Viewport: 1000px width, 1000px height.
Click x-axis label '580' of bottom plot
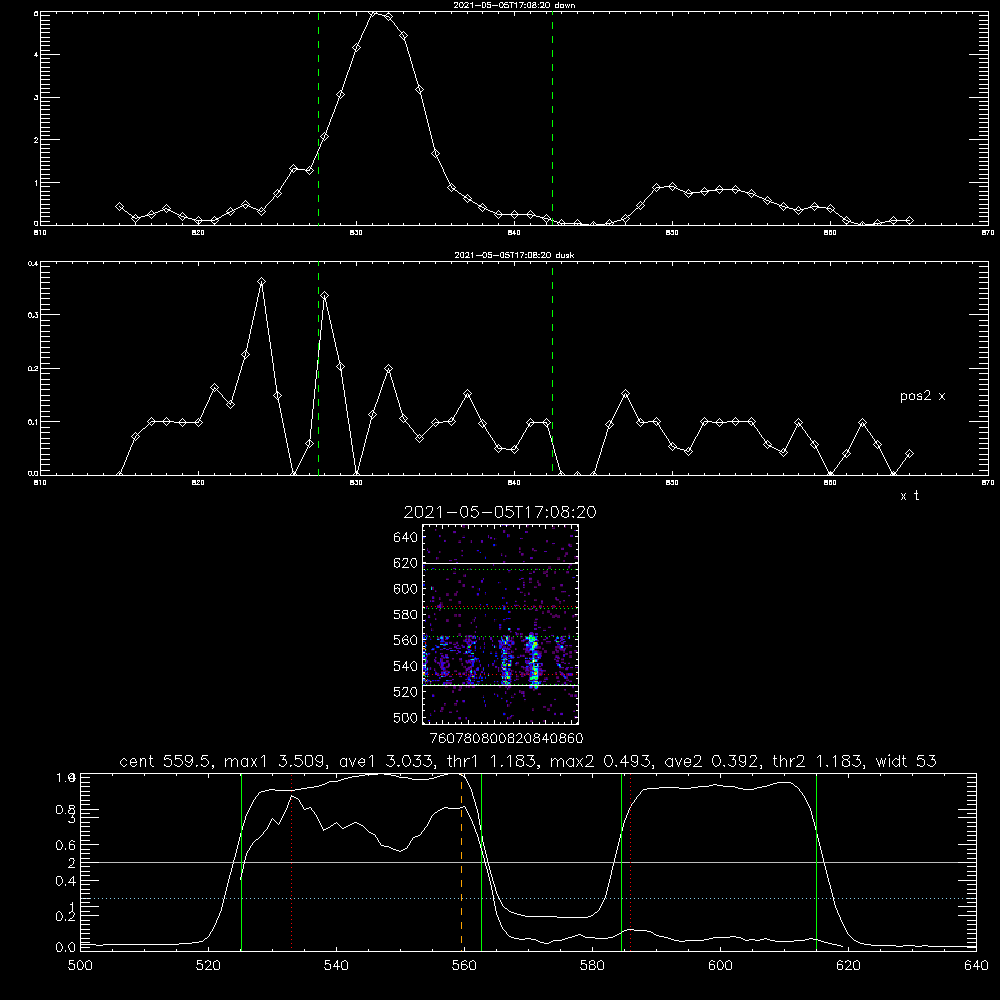[x=592, y=966]
